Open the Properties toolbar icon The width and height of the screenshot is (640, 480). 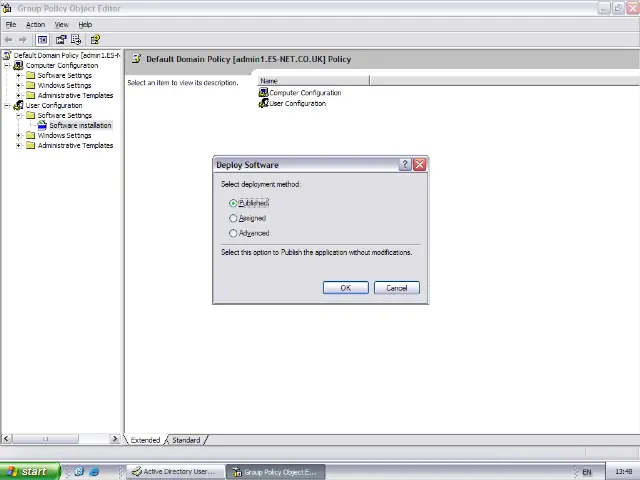click(x=61, y=40)
